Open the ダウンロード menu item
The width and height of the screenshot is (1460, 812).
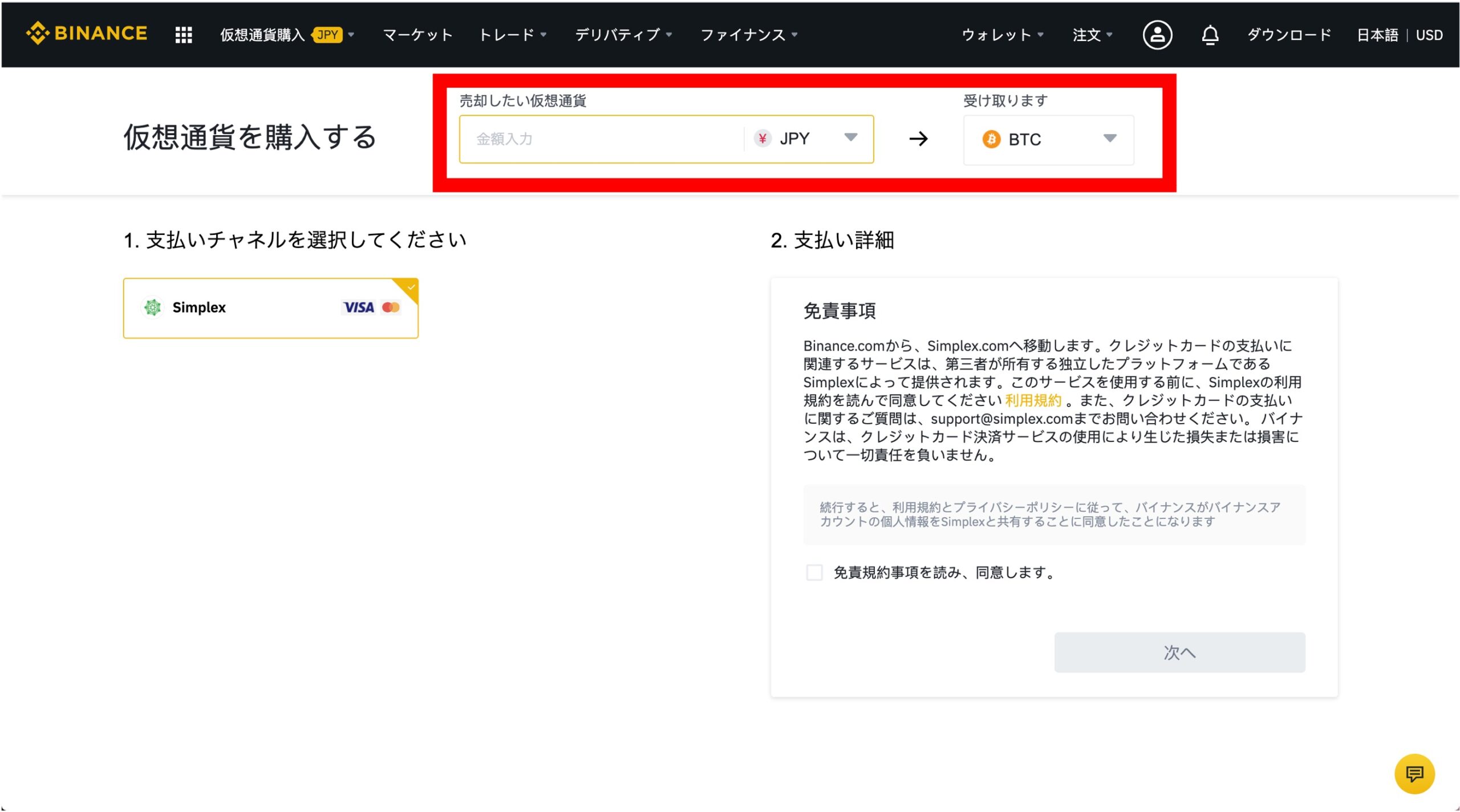[1289, 35]
